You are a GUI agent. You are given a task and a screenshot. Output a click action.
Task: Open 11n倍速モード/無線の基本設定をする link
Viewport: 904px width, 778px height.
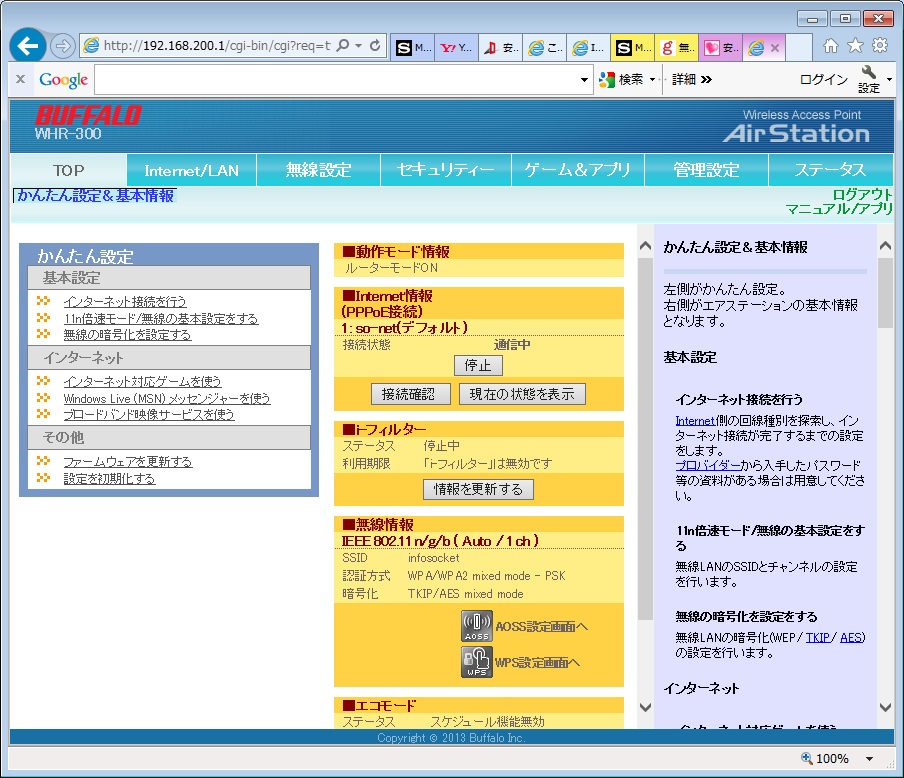pyautogui.click(x=161, y=318)
